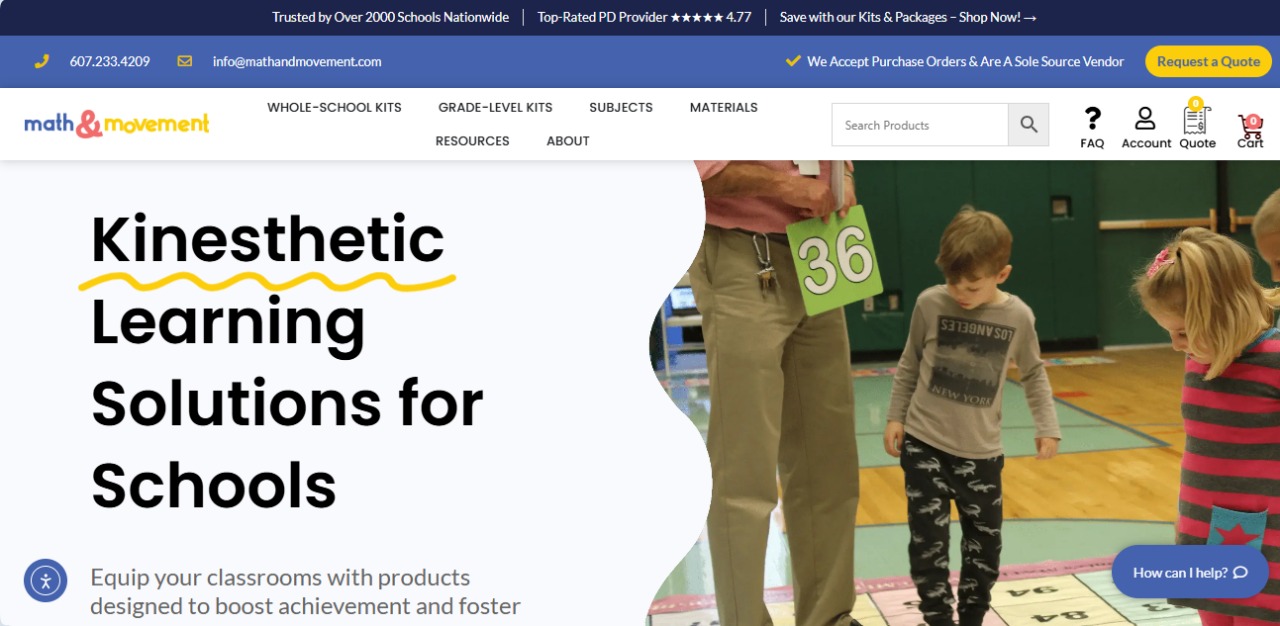The width and height of the screenshot is (1280, 626).
Task: Open the Account profile icon
Action: point(1145,119)
